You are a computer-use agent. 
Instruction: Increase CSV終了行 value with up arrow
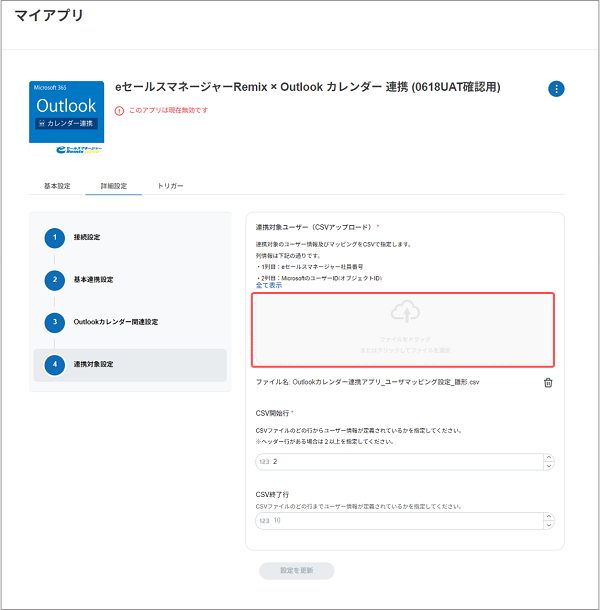coord(548,516)
